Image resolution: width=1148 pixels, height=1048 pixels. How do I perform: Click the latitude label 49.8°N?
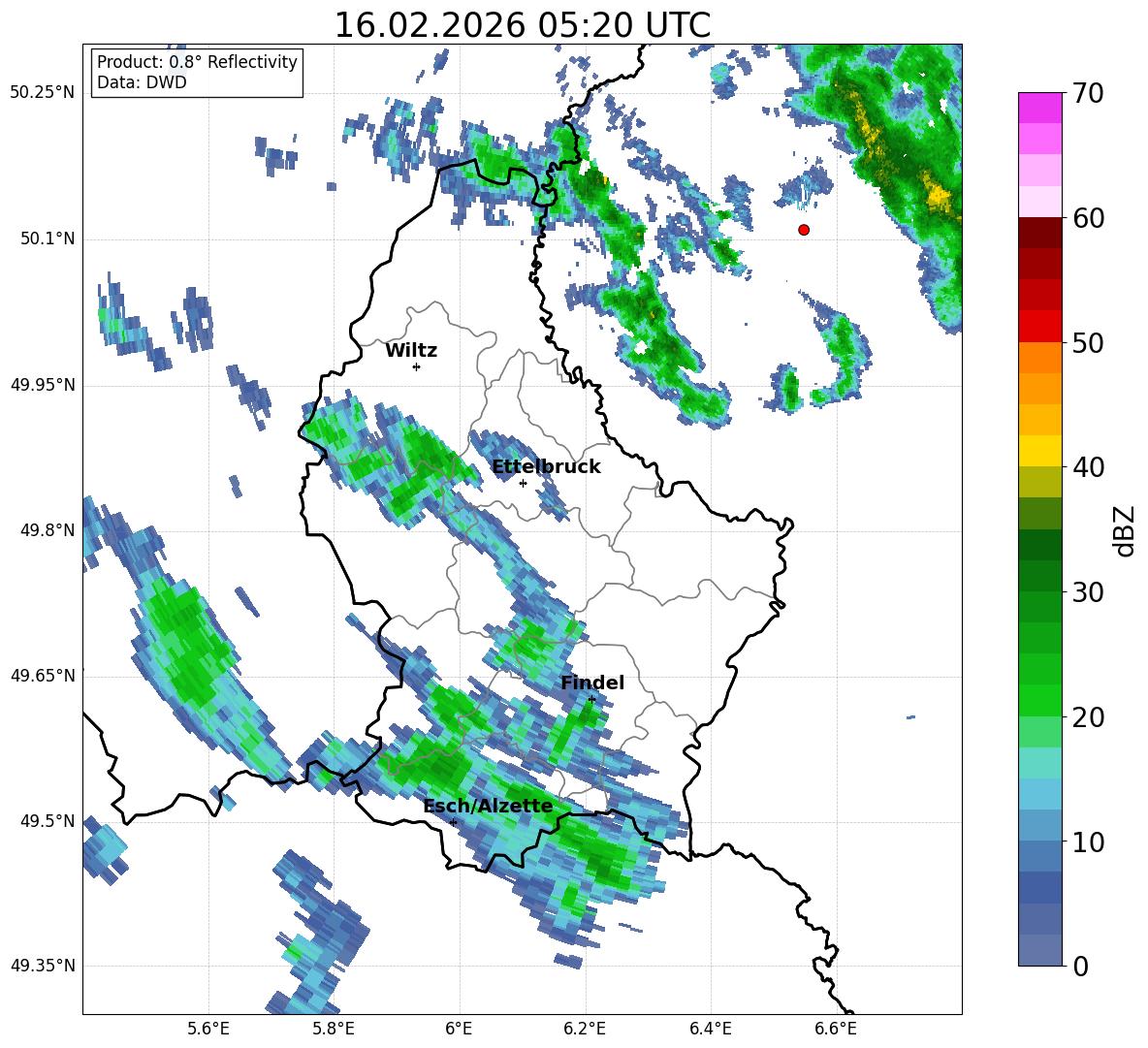pos(48,530)
